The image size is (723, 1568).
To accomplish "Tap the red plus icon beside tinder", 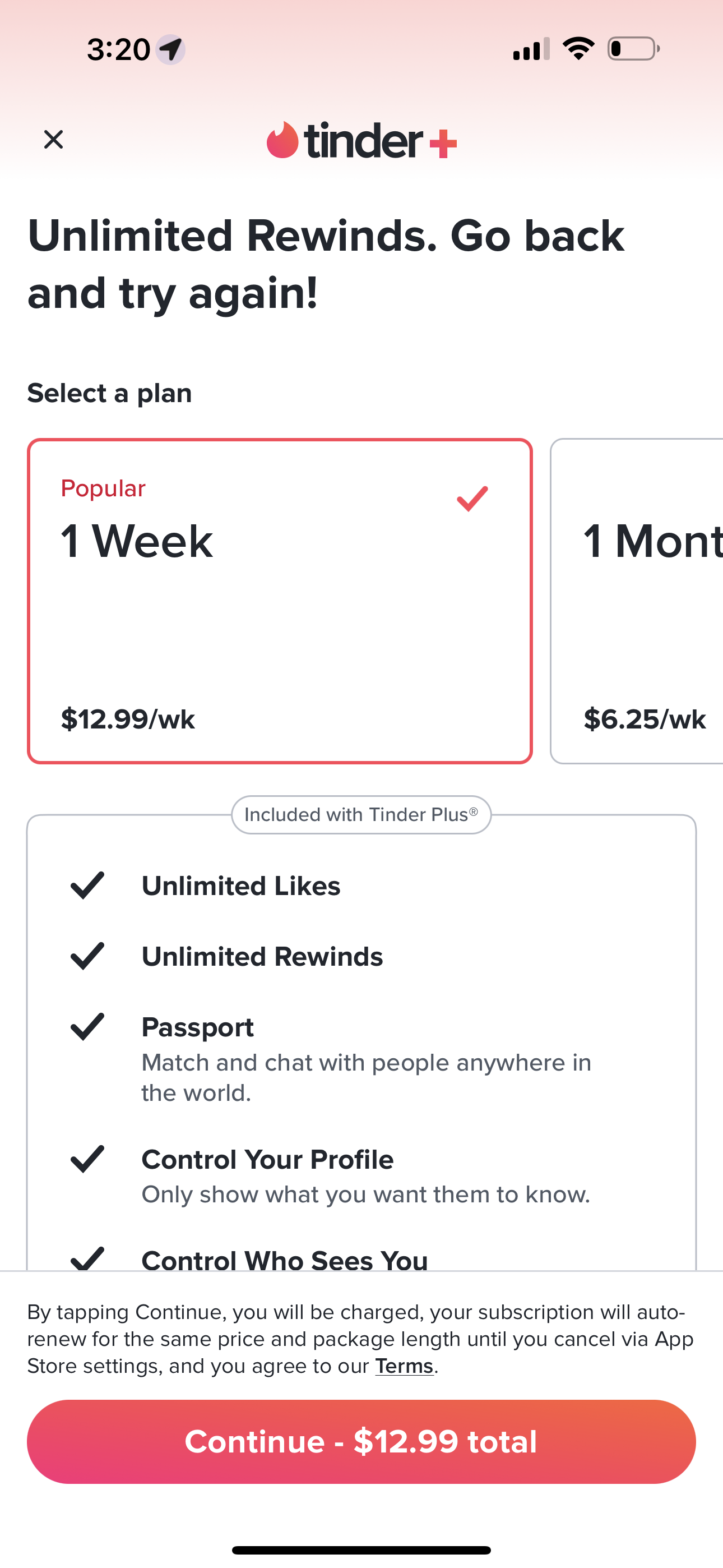I will (x=443, y=144).
